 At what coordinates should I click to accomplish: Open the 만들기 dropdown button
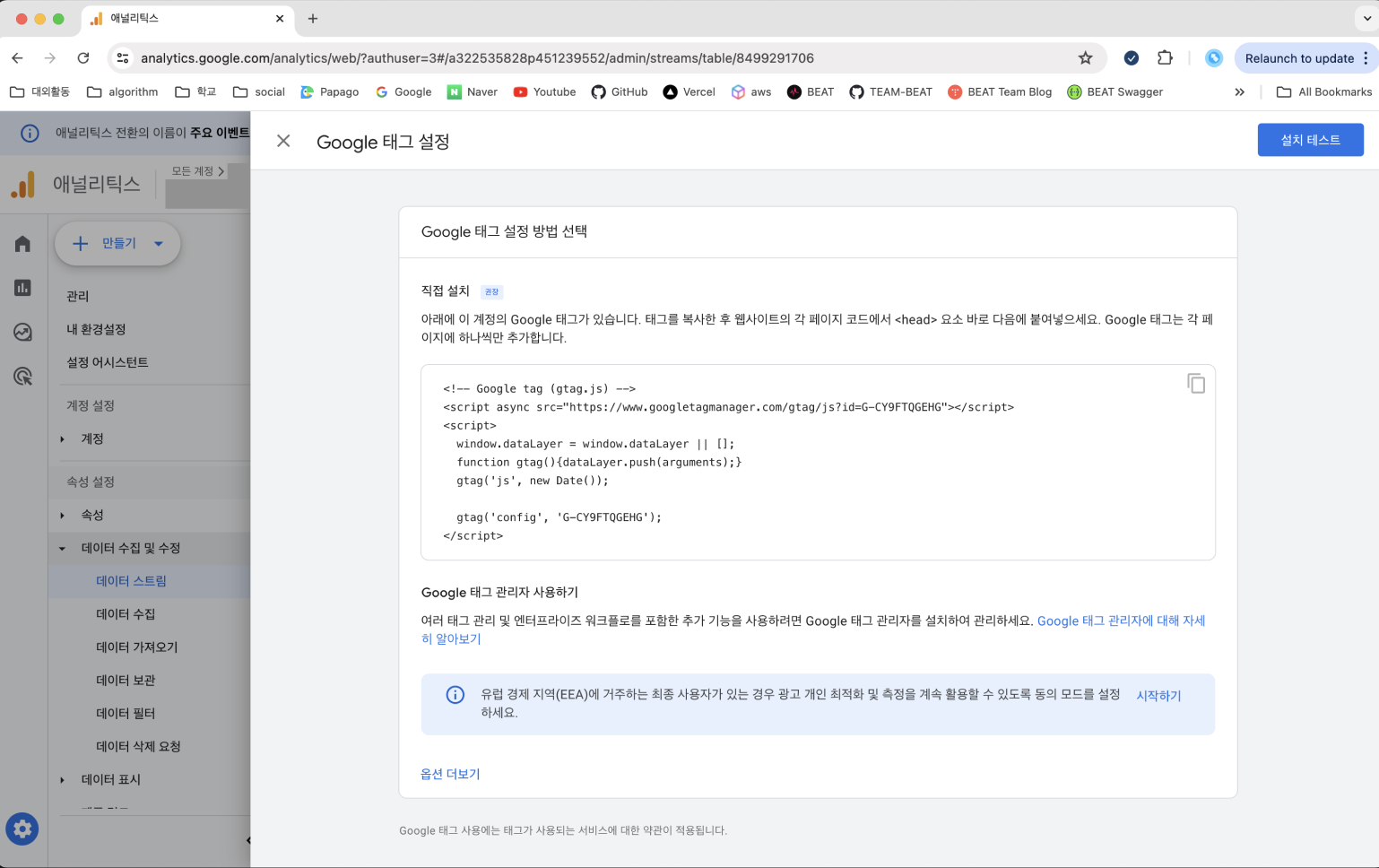point(117,244)
